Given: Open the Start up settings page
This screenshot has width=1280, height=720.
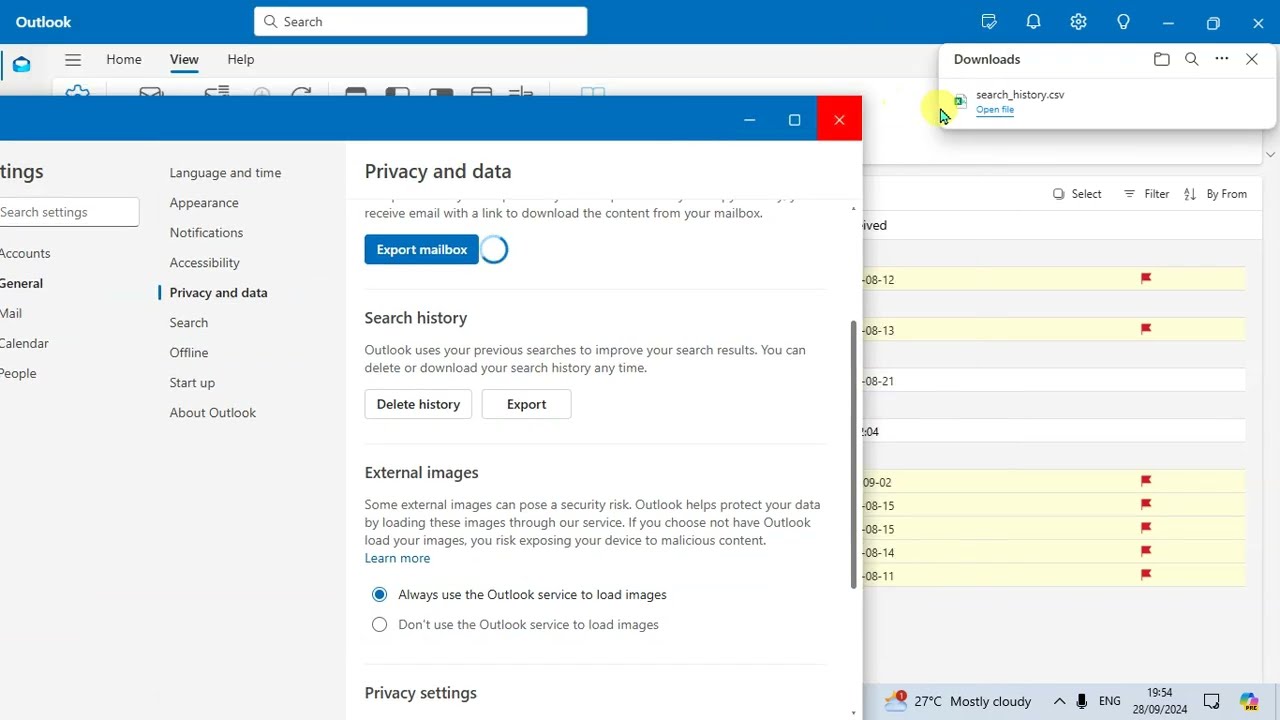Looking at the screenshot, I should (x=192, y=383).
